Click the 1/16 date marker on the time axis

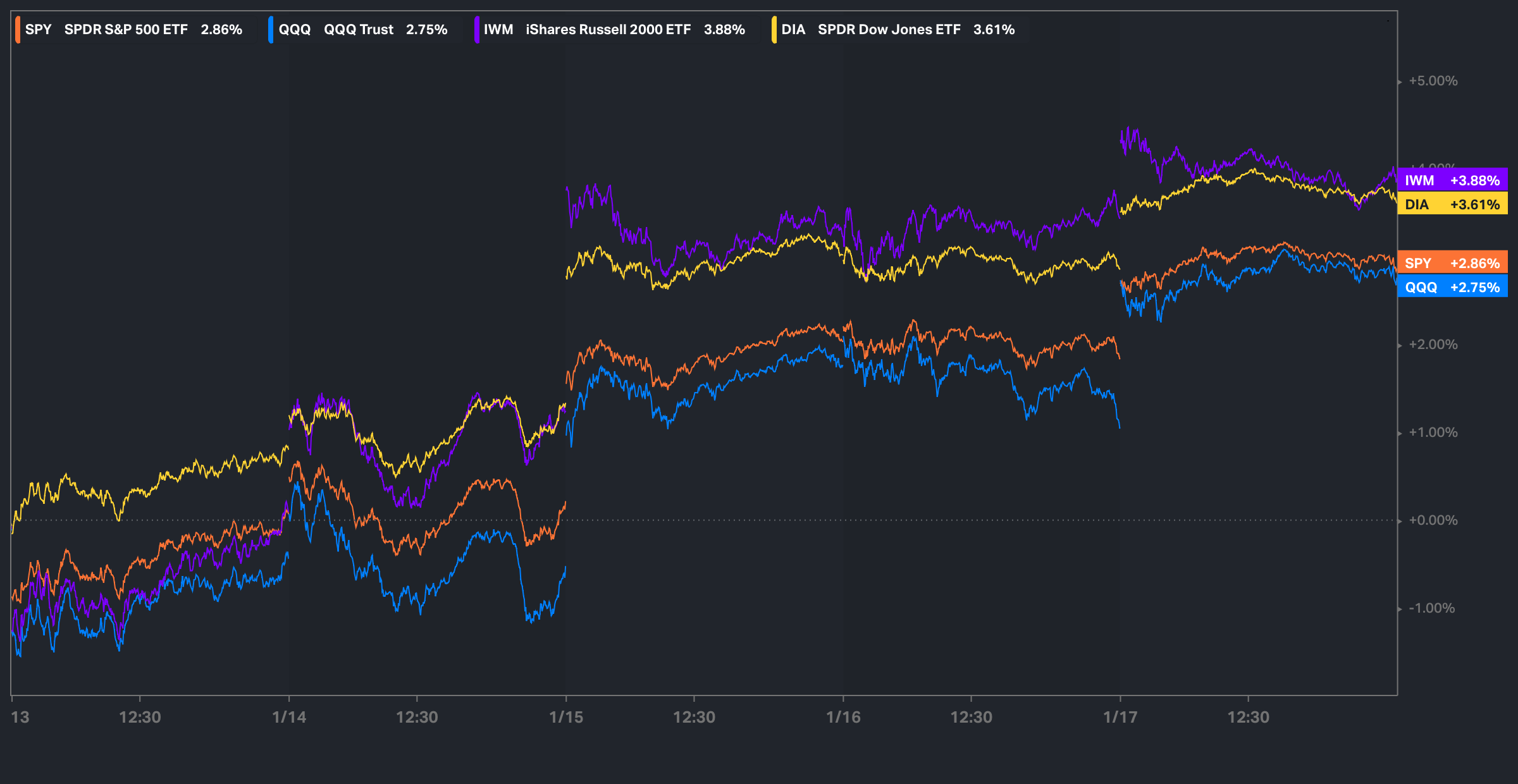pyautogui.click(x=843, y=717)
